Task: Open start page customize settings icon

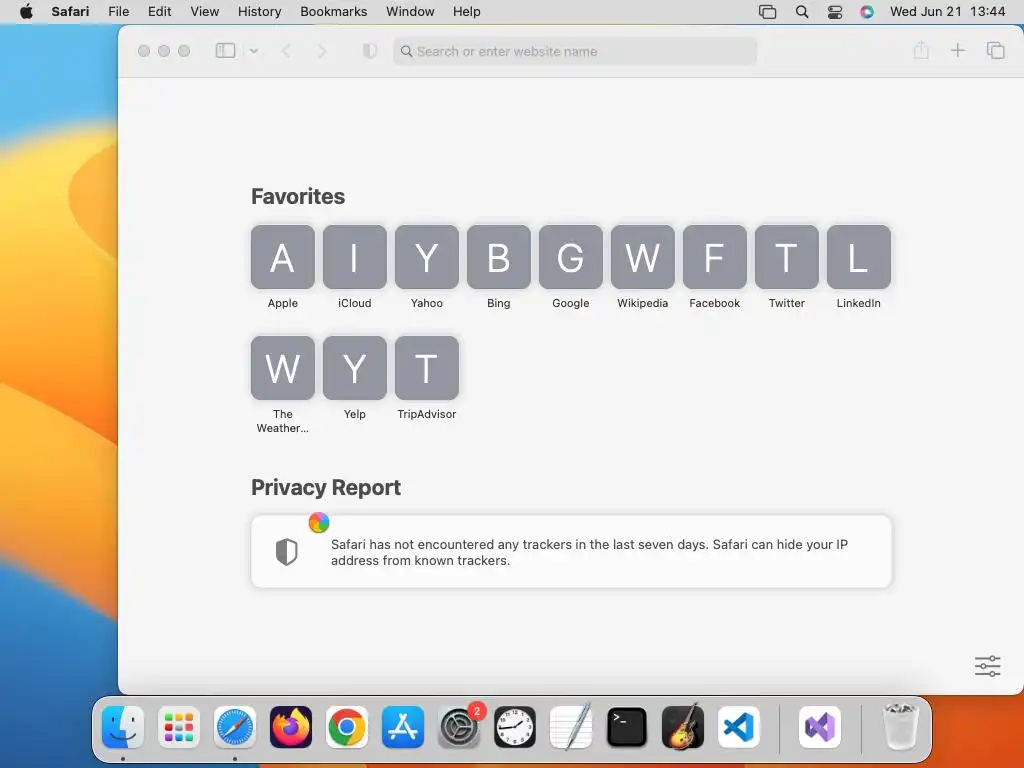Action: click(x=987, y=666)
